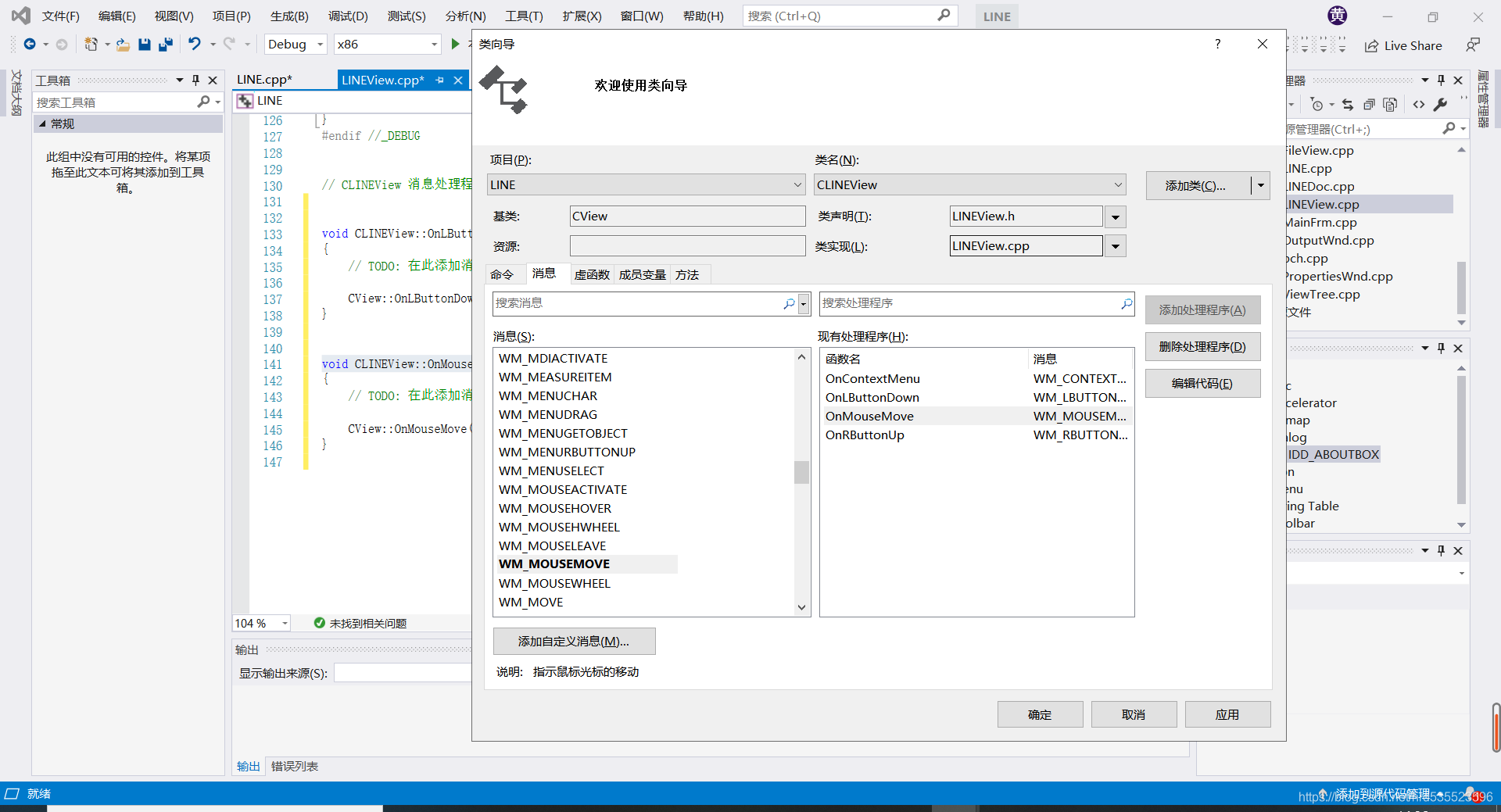Undo the last action from the toolbar
This screenshot has height=812, width=1501.
[195, 44]
